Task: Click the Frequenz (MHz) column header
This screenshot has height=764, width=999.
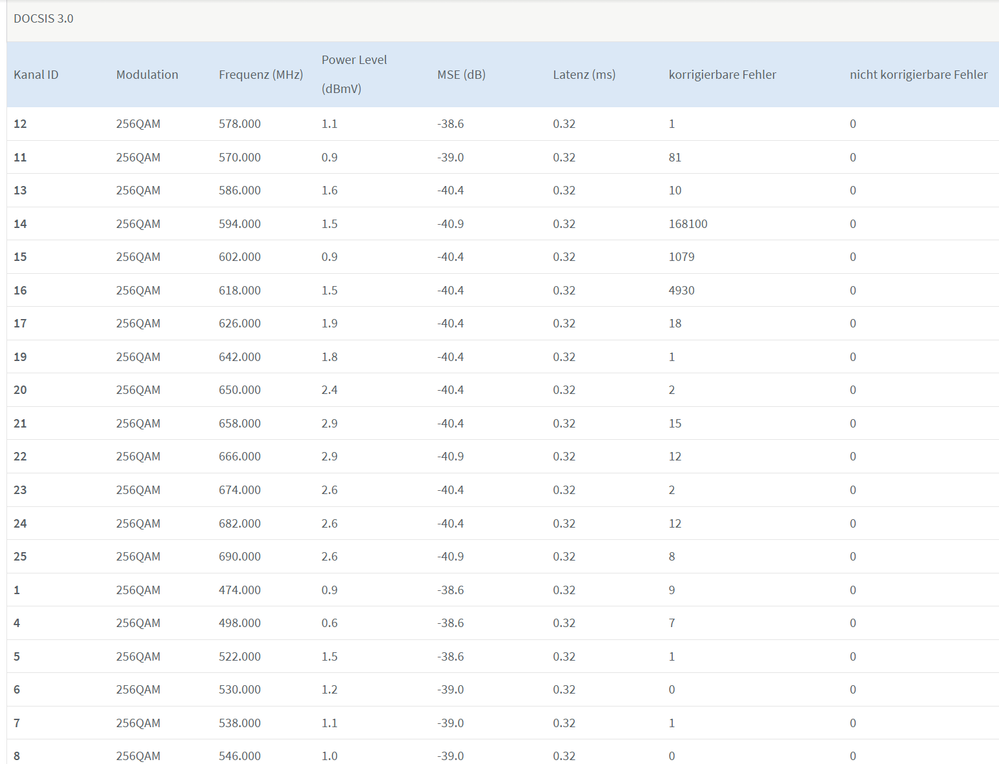Action: point(260,75)
